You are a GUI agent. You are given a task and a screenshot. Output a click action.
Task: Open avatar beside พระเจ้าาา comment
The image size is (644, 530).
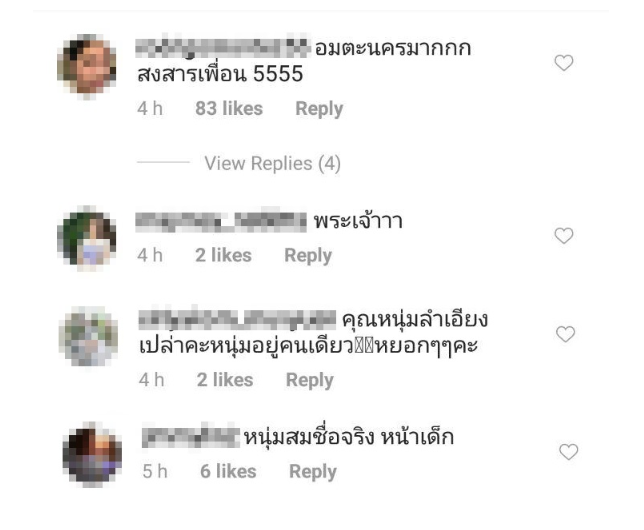[87, 238]
